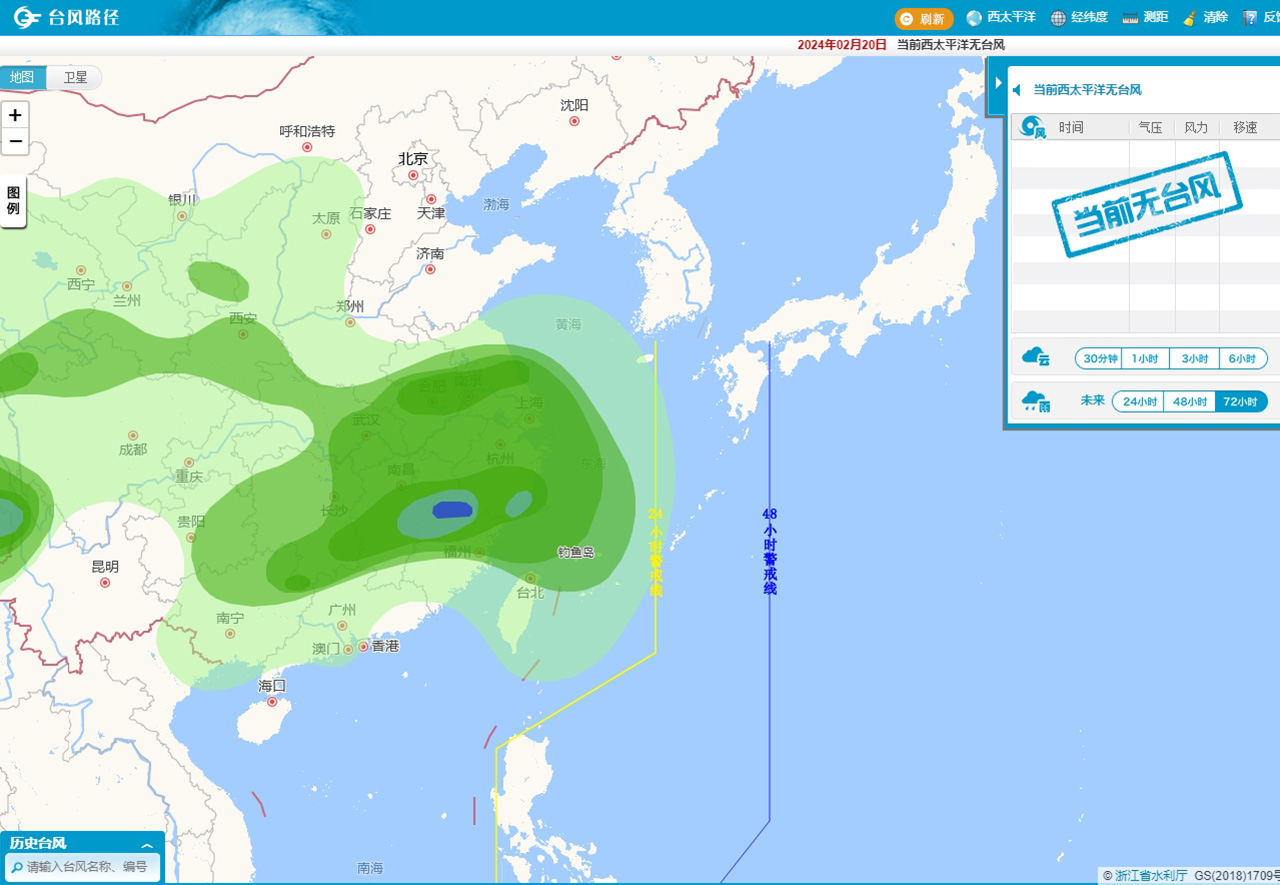Switch to the 卫星 satellite view tab
Image resolution: width=1280 pixels, height=885 pixels.
pyautogui.click(x=75, y=78)
